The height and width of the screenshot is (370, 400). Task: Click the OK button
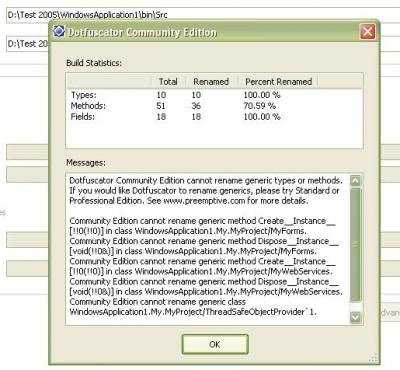click(215, 344)
